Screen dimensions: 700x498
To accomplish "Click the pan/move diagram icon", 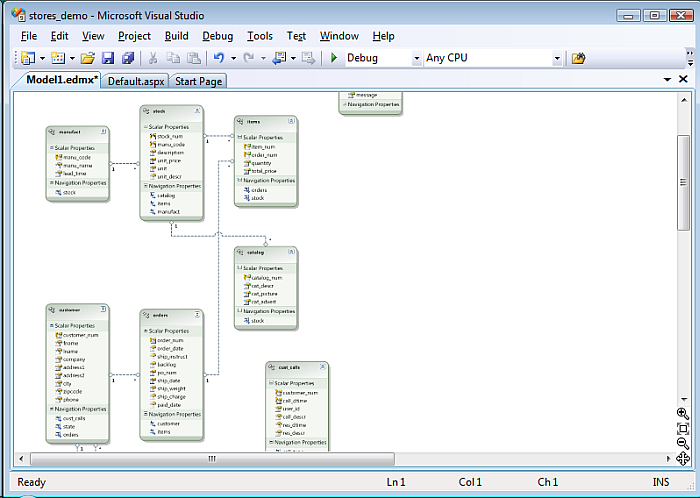I will [x=683, y=459].
